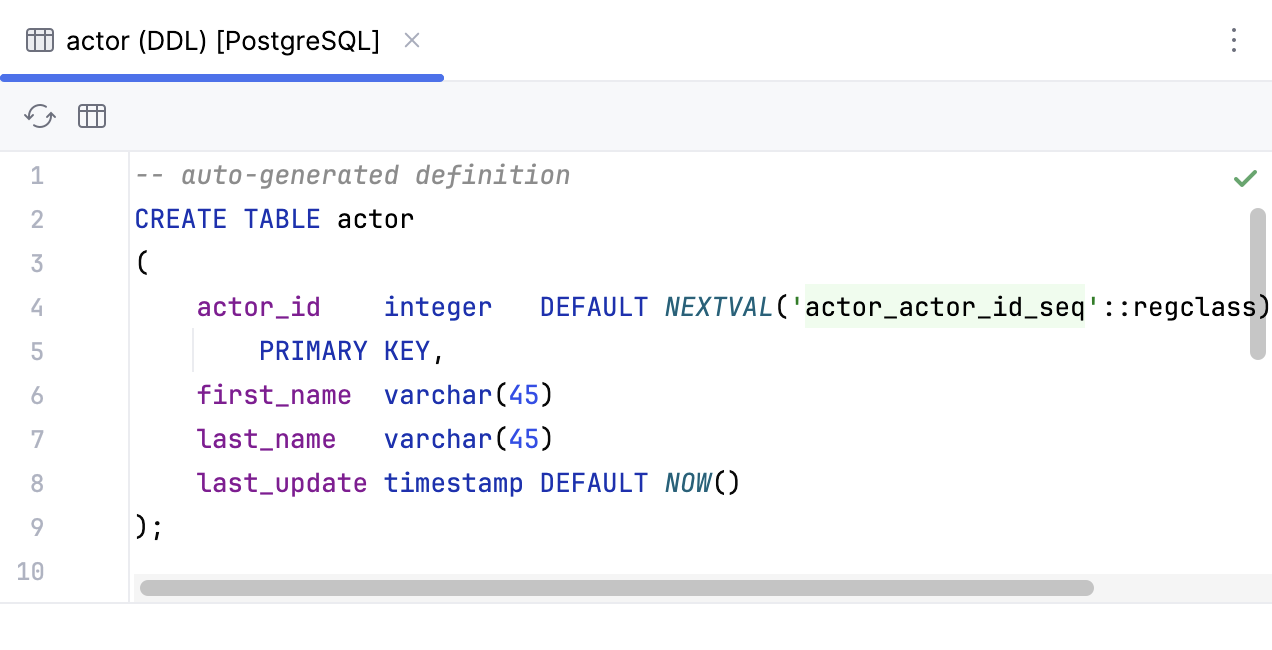The height and width of the screenshot is (650, 1272).
Task: Open the tab options kebab menu
Action: 1234,40
